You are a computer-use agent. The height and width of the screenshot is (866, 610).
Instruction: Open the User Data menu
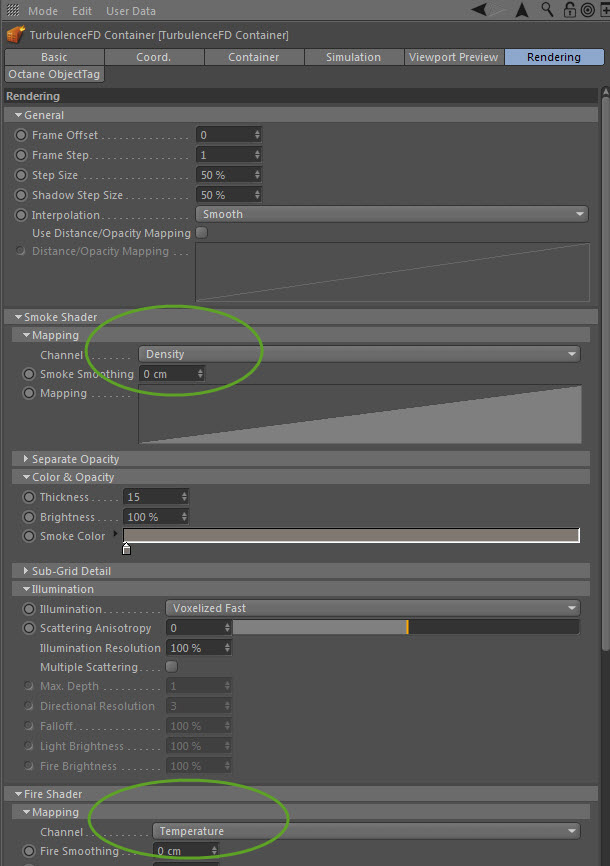(131, 11)
